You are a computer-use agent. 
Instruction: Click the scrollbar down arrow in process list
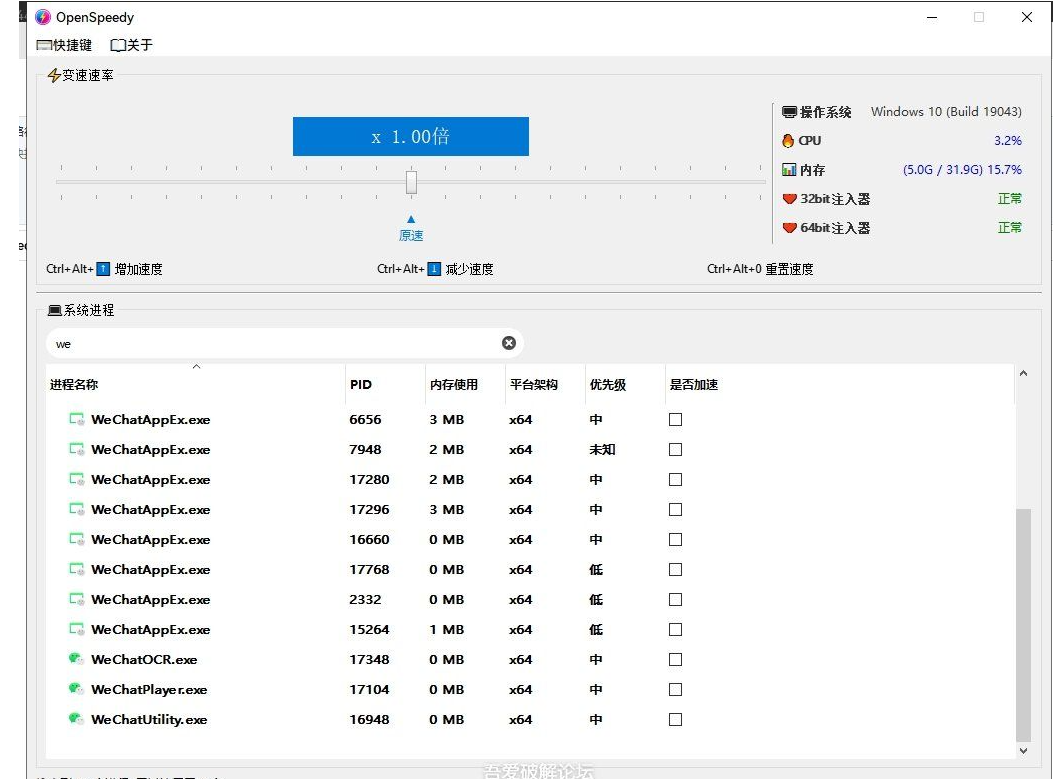(1022, 750)
